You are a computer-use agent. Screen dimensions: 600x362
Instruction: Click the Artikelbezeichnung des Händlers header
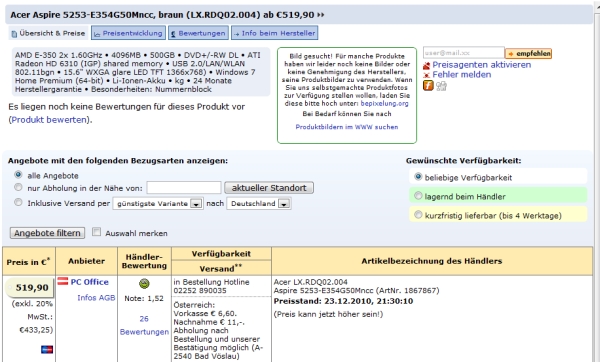point(432,261)
